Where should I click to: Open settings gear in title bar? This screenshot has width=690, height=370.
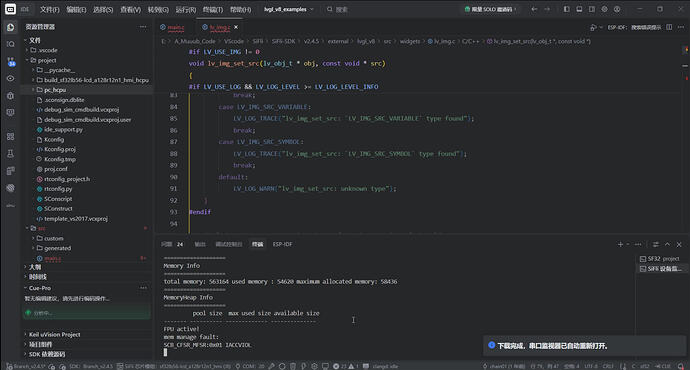click(605, 9)
